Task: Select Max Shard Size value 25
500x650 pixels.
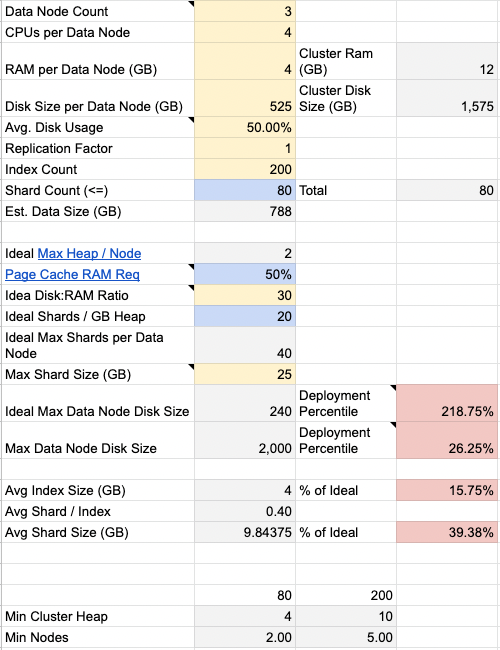Action: [x=245, y=374]
